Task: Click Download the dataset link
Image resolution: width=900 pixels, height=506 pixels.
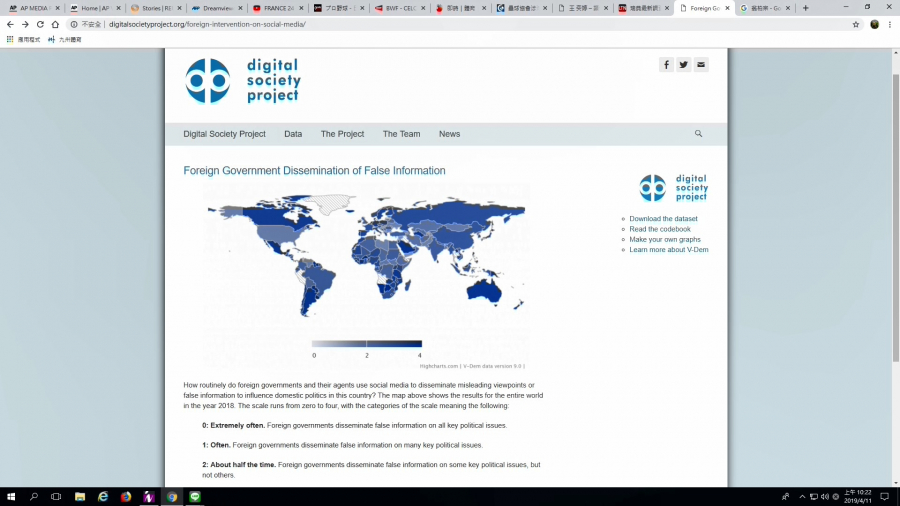Action: 663,219
